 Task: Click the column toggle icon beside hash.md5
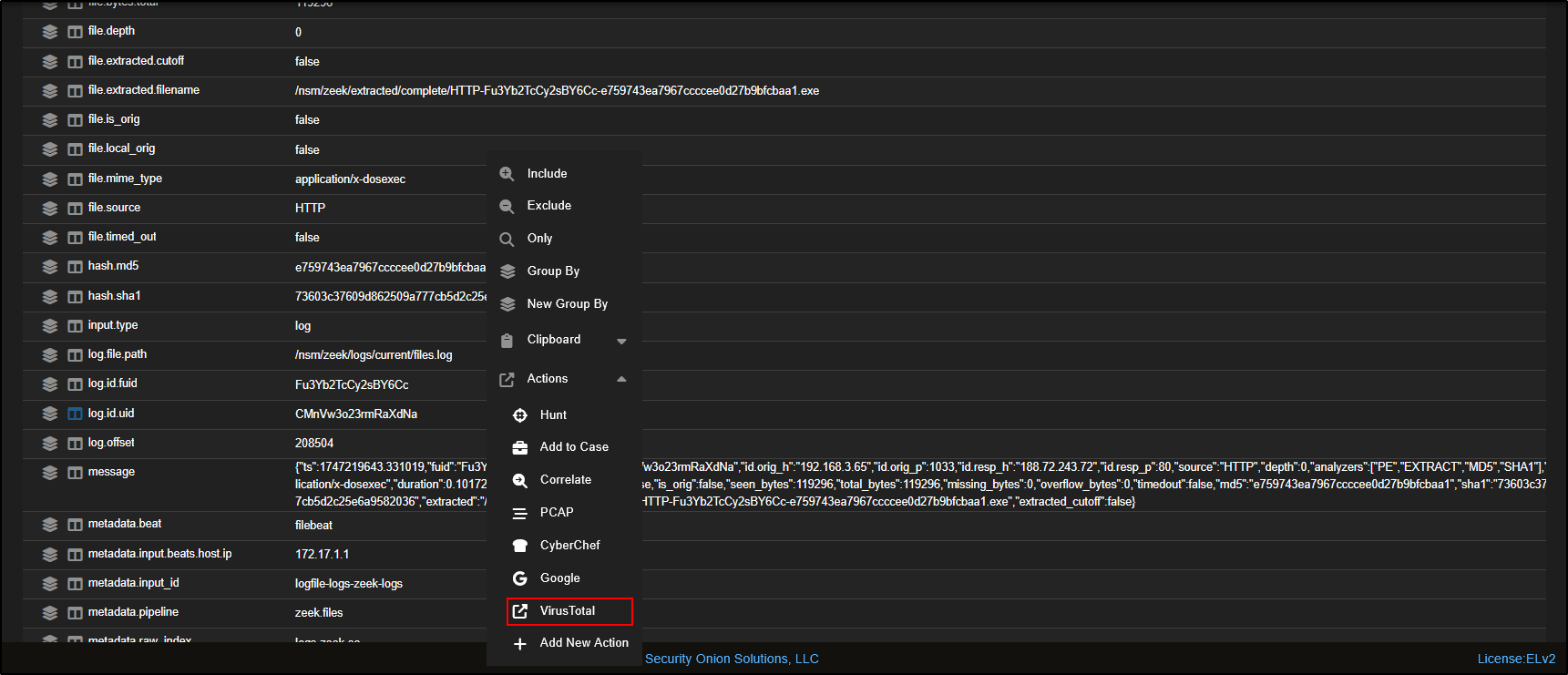pos(75,267)
